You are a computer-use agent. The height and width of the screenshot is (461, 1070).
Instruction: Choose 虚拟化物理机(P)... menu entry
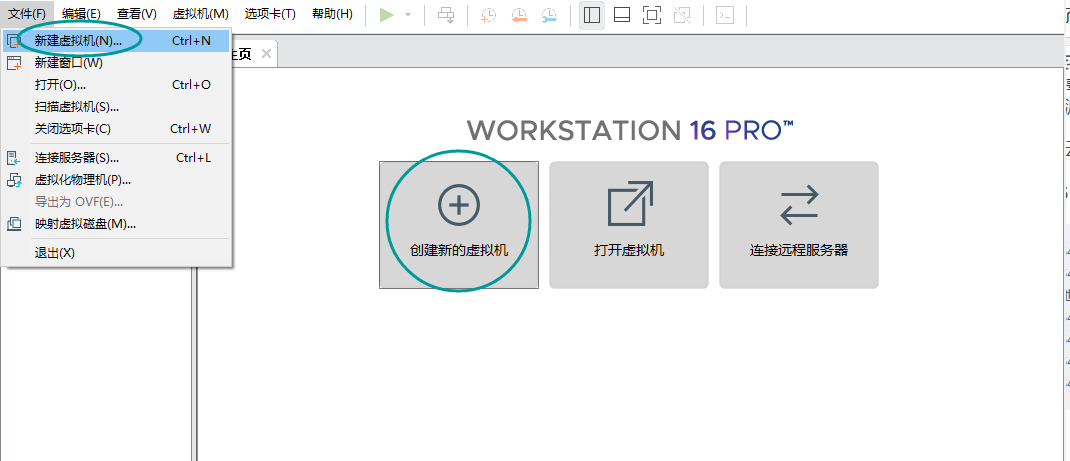(x=117, y=180)
